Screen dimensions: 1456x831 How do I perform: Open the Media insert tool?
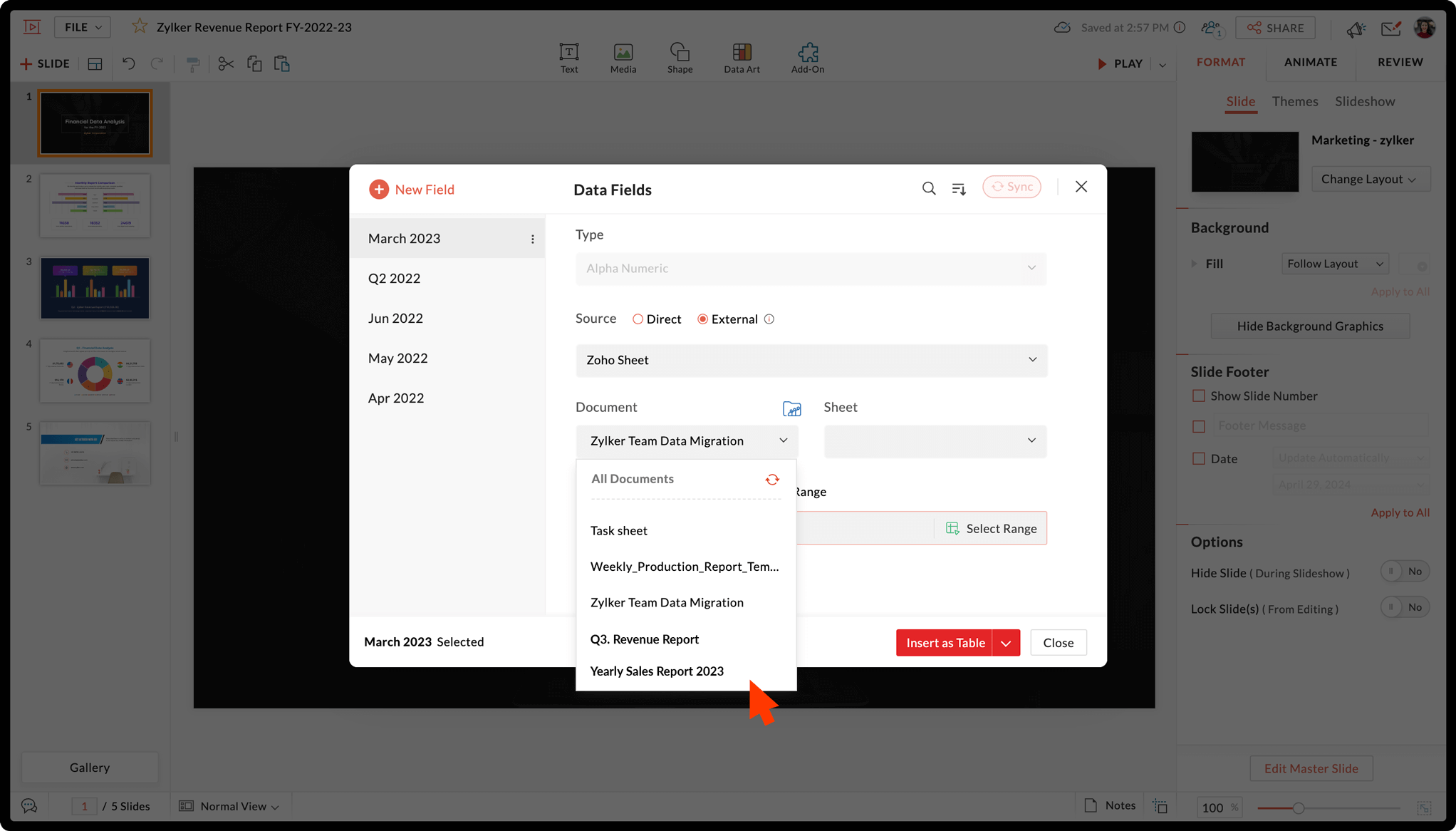click(x=623, y=58)
